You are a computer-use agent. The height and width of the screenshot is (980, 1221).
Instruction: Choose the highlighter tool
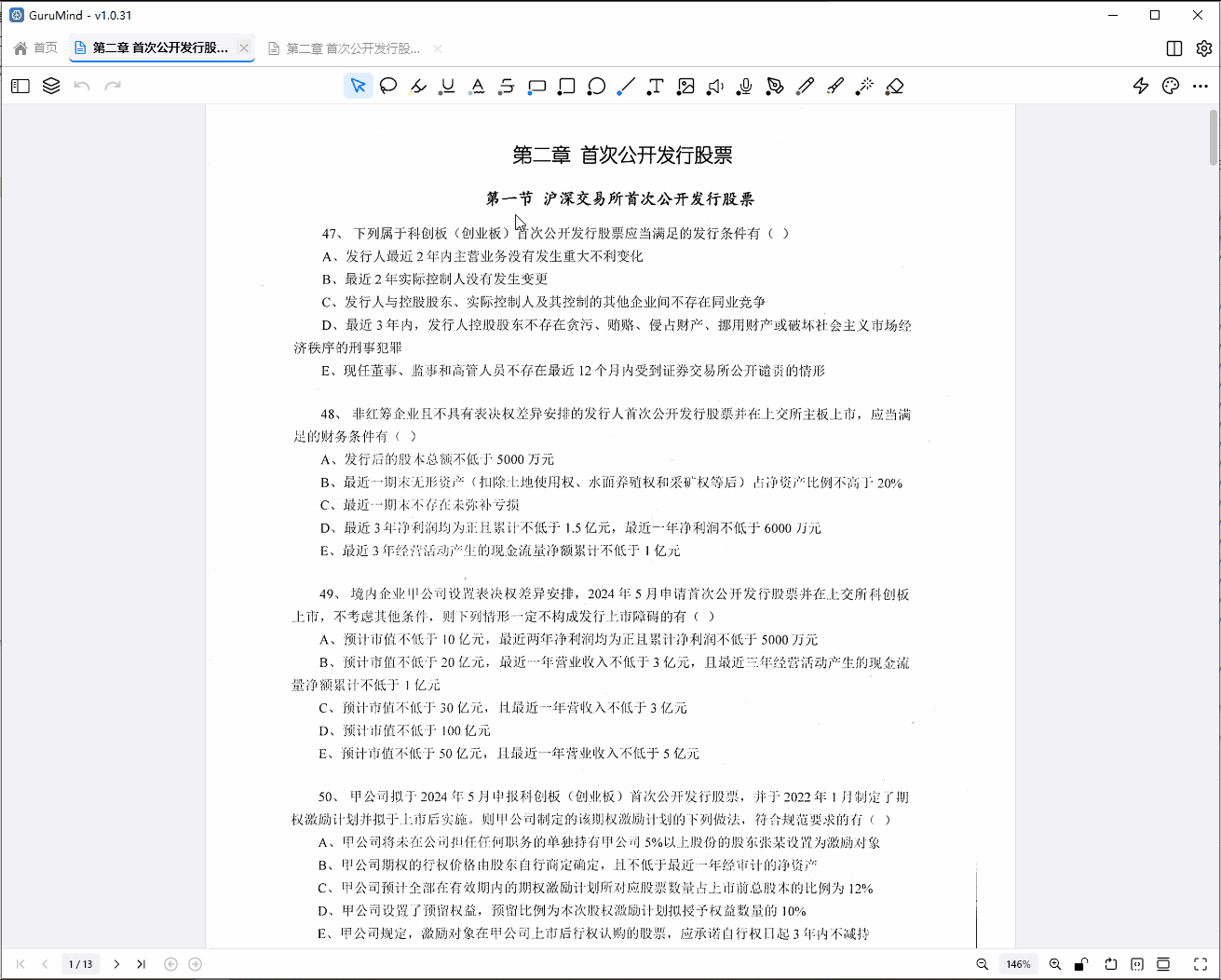click(x=418, y=86)
